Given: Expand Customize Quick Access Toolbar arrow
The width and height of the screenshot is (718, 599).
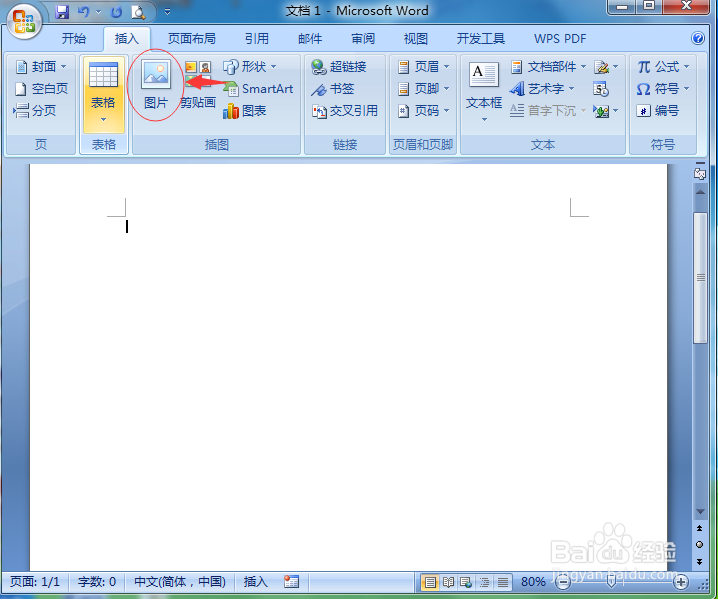Looking at the screenshot, I should click(168, 12).
